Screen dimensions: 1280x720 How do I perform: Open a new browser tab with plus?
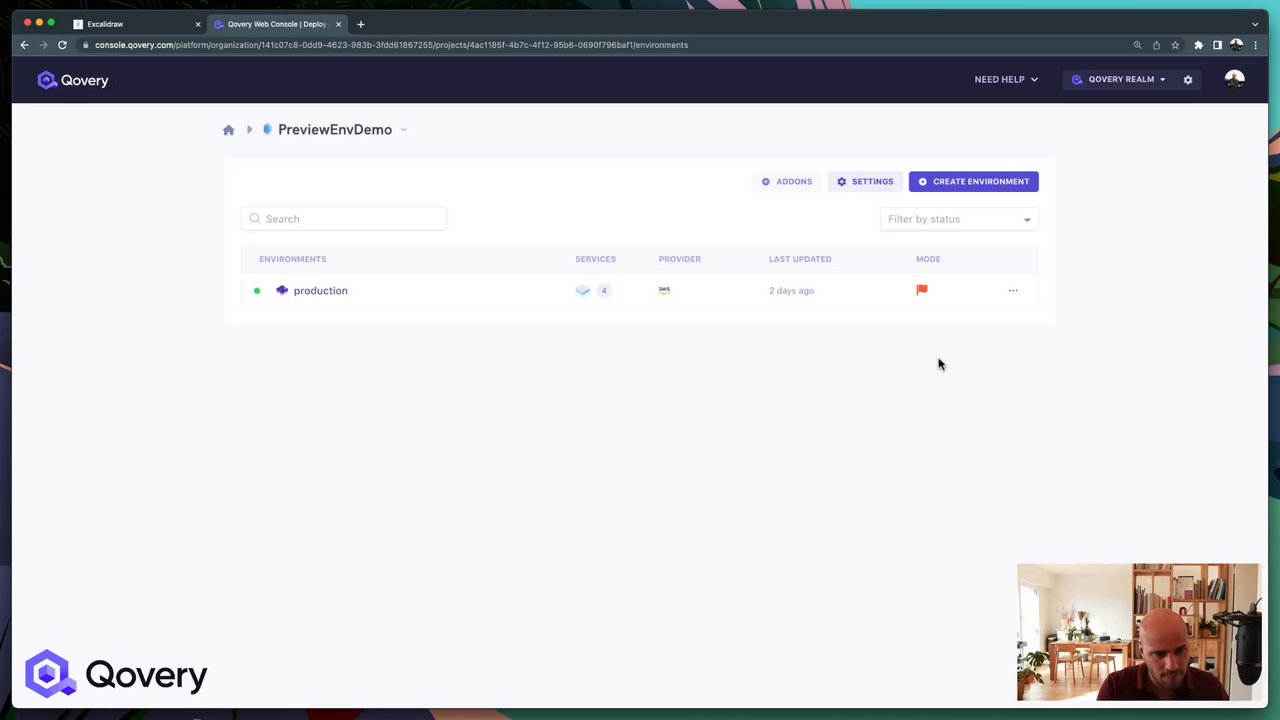pos(361,24)
